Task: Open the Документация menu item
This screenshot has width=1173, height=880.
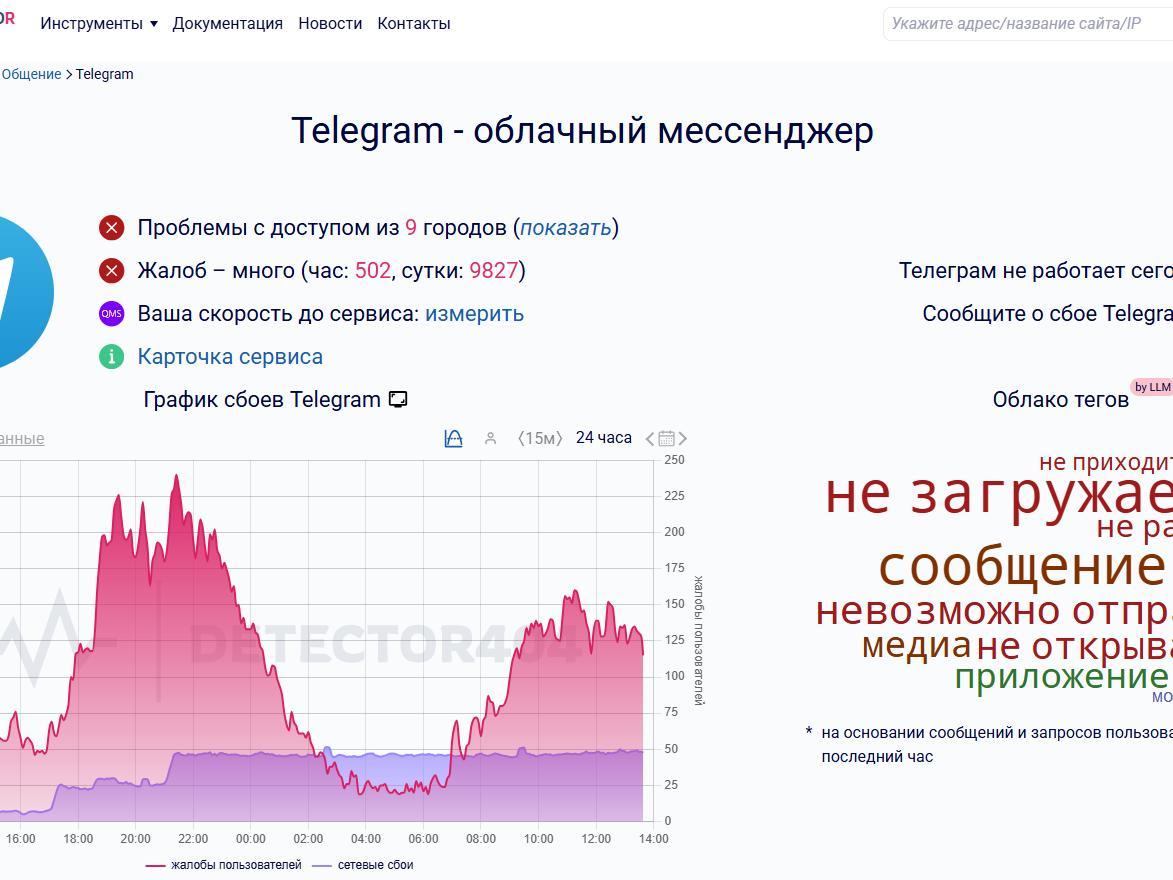Action: (227, 23)
